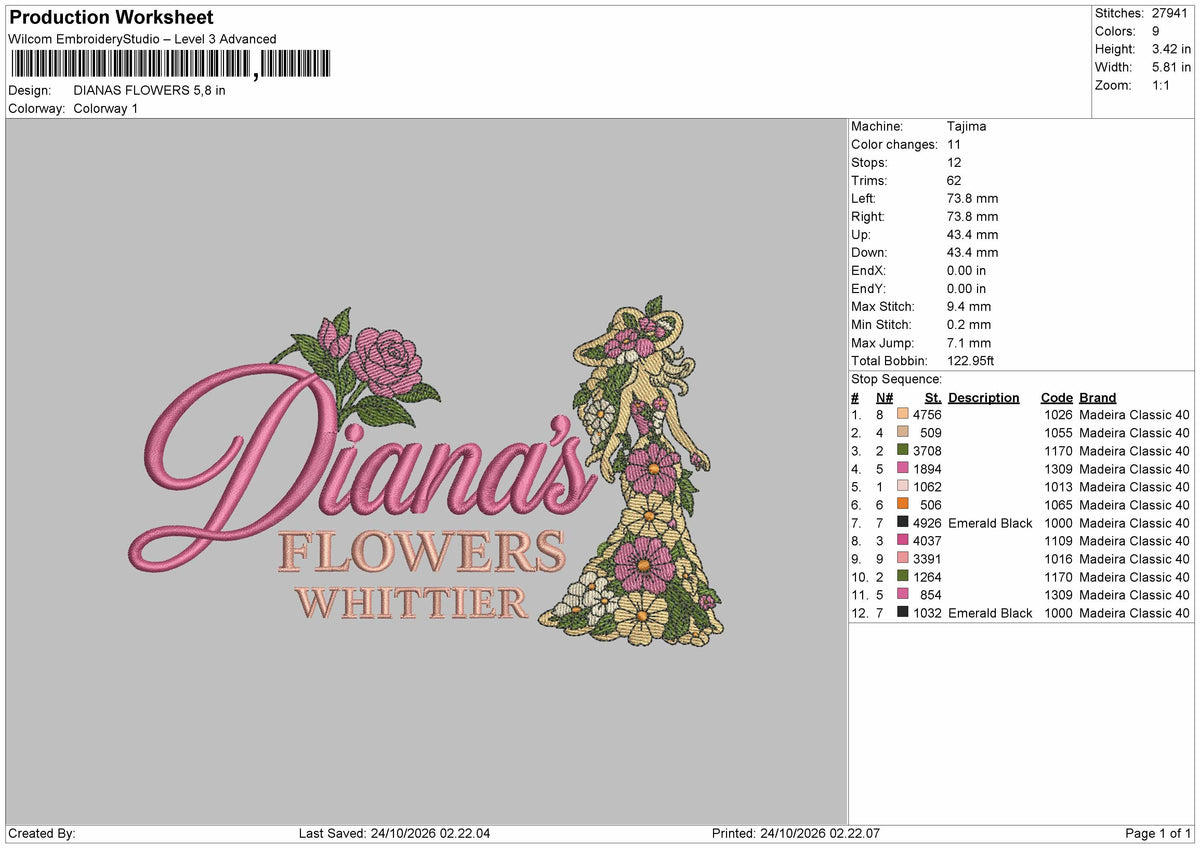1200x848 pixels.
Task: Click thread code '1109'
Action: coord(1058,541)
